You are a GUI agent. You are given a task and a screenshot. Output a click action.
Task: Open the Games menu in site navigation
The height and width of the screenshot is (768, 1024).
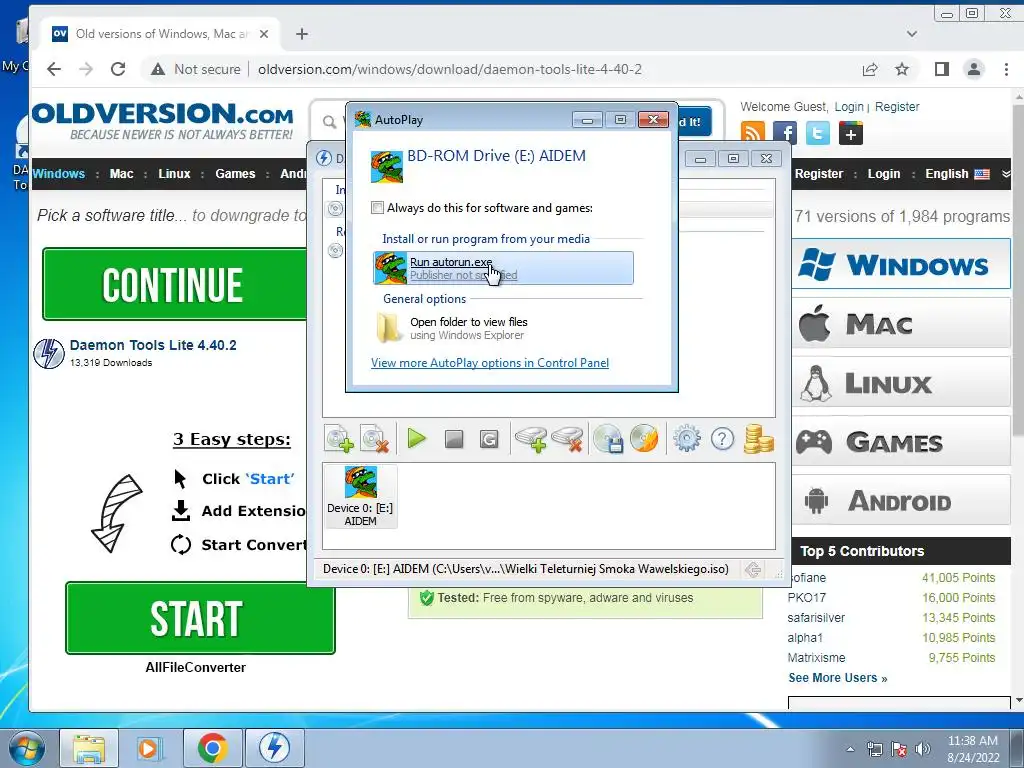(235, 174)
